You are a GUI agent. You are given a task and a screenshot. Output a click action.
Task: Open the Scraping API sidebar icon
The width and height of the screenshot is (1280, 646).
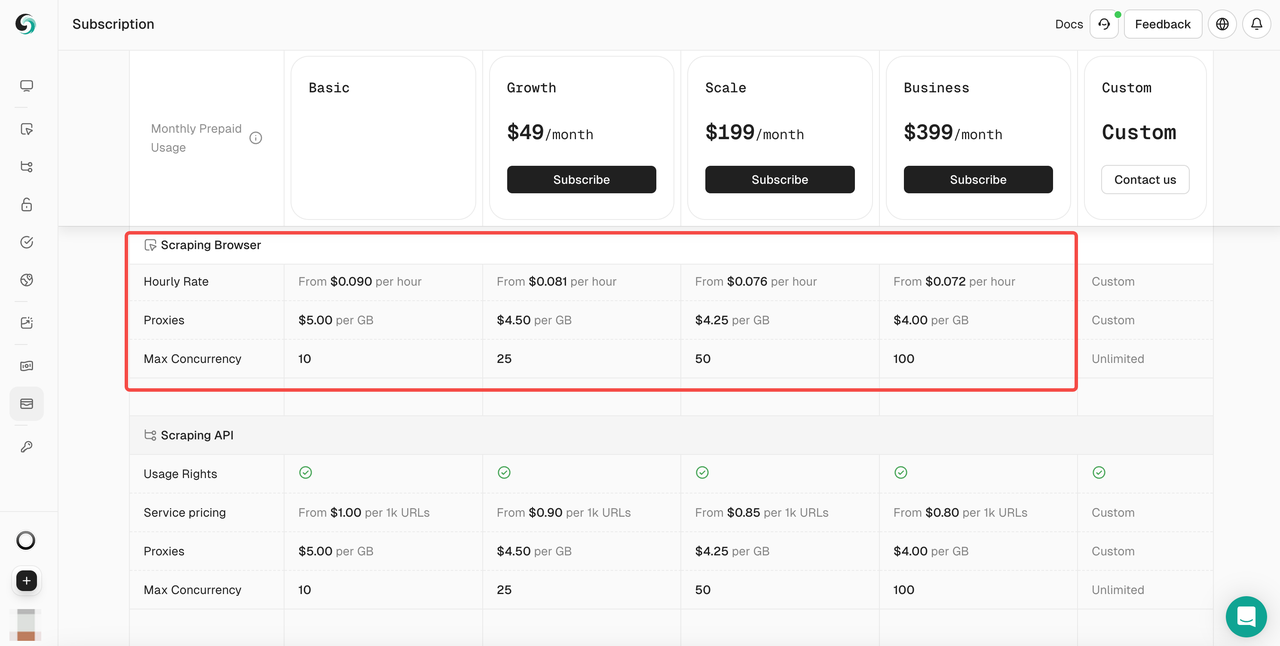(26, 166)
